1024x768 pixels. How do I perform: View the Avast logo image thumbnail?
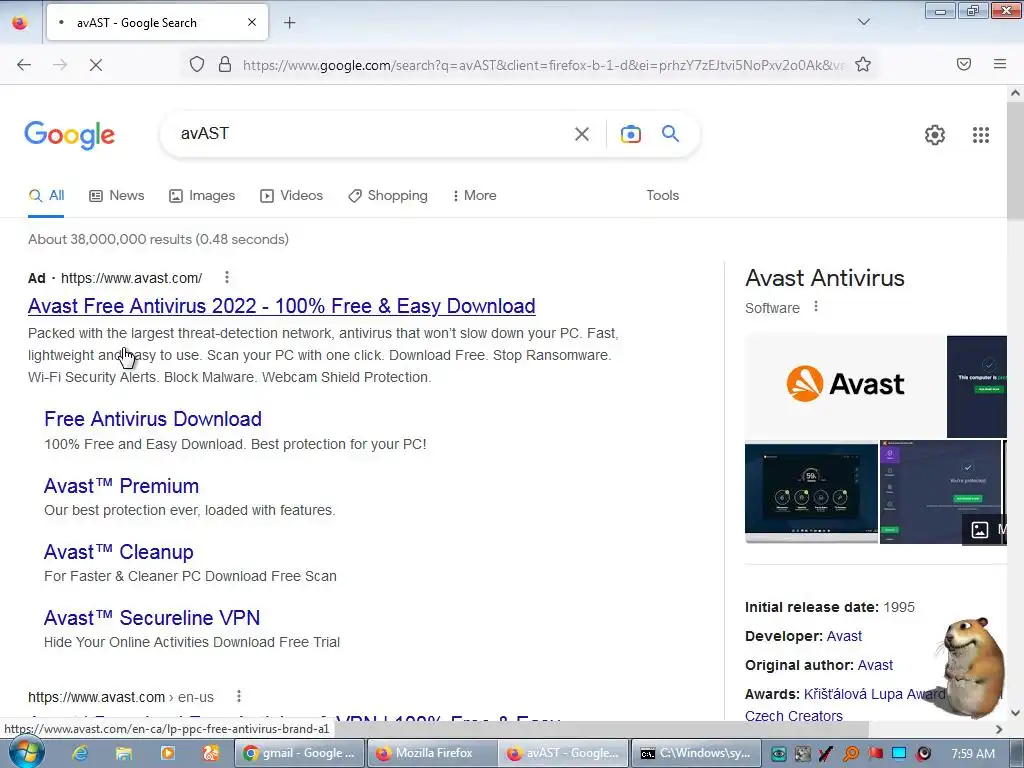click(845, 385)
